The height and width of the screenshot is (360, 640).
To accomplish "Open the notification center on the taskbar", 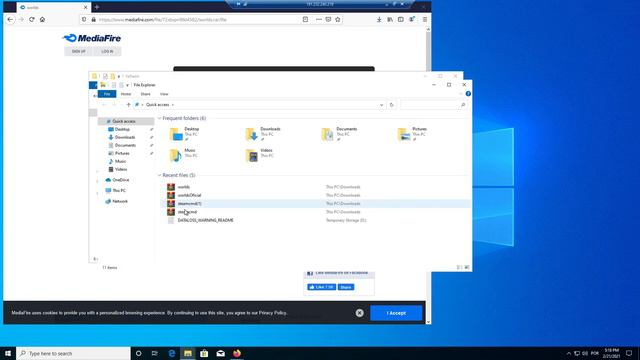I will [x=629, y=353].
